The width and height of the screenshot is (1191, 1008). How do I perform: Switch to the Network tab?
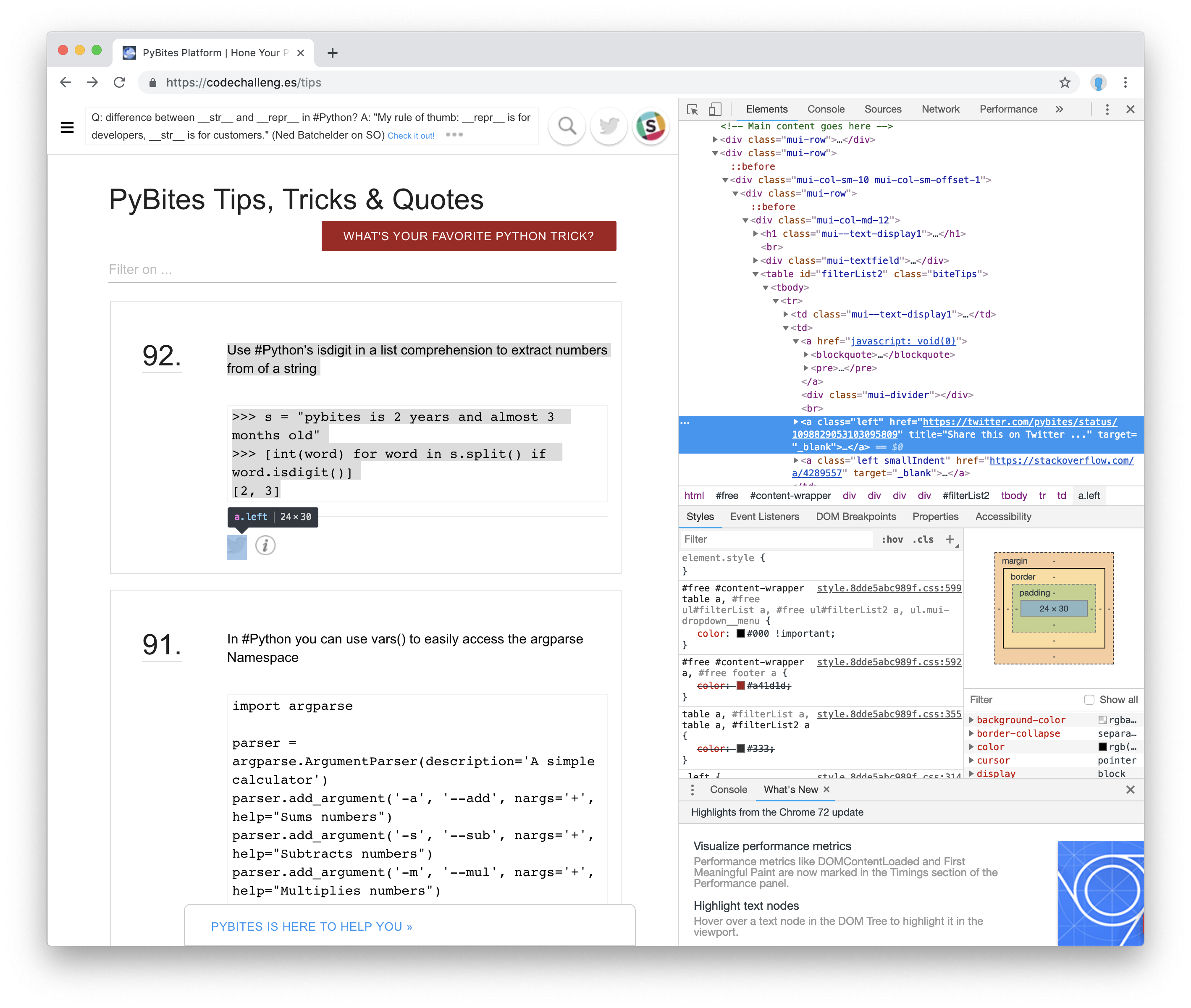tap(940, 109)
